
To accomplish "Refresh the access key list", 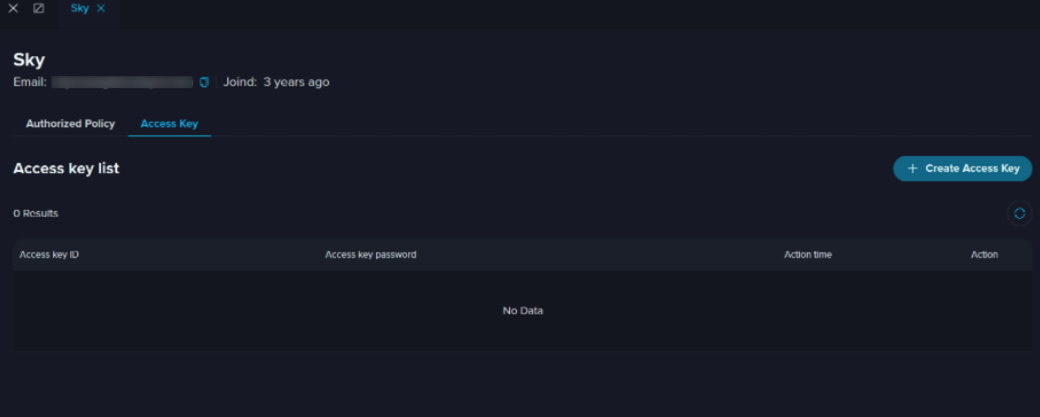I will tap(1019, 213).
